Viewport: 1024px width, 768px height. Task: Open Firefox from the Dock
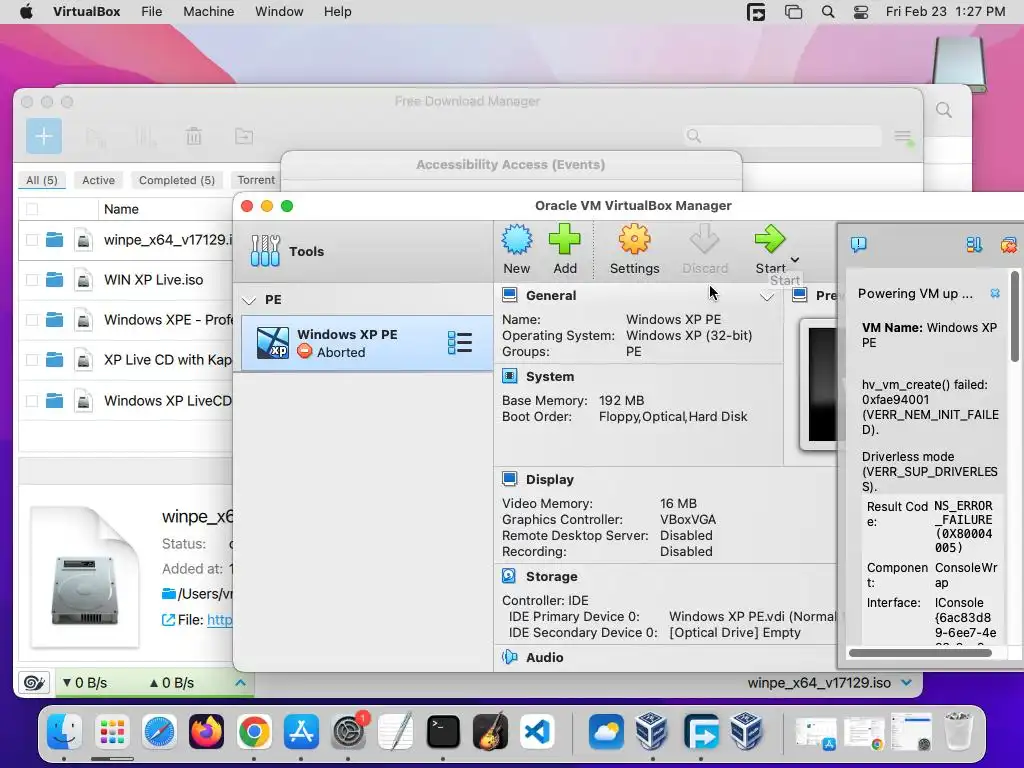[x=206, y=731]
